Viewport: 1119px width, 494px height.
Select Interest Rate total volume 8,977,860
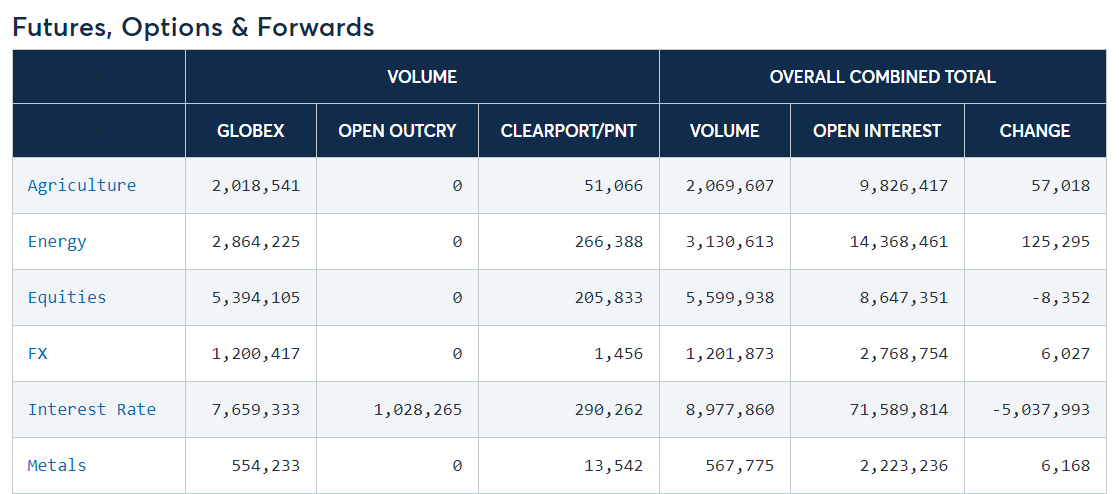coord(729,409)
